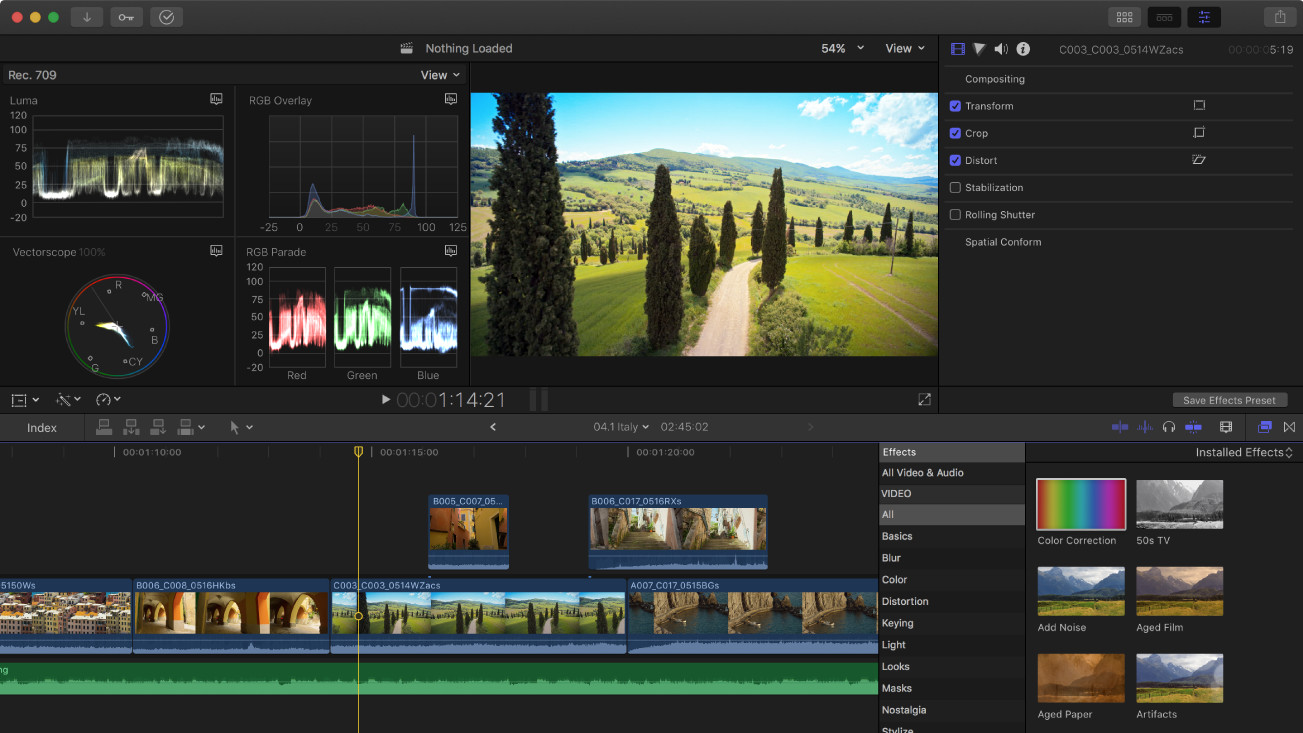Screen dimensions: 1303x733
Task: Click the Save Effects Preset button
Action: point(1229,400)
